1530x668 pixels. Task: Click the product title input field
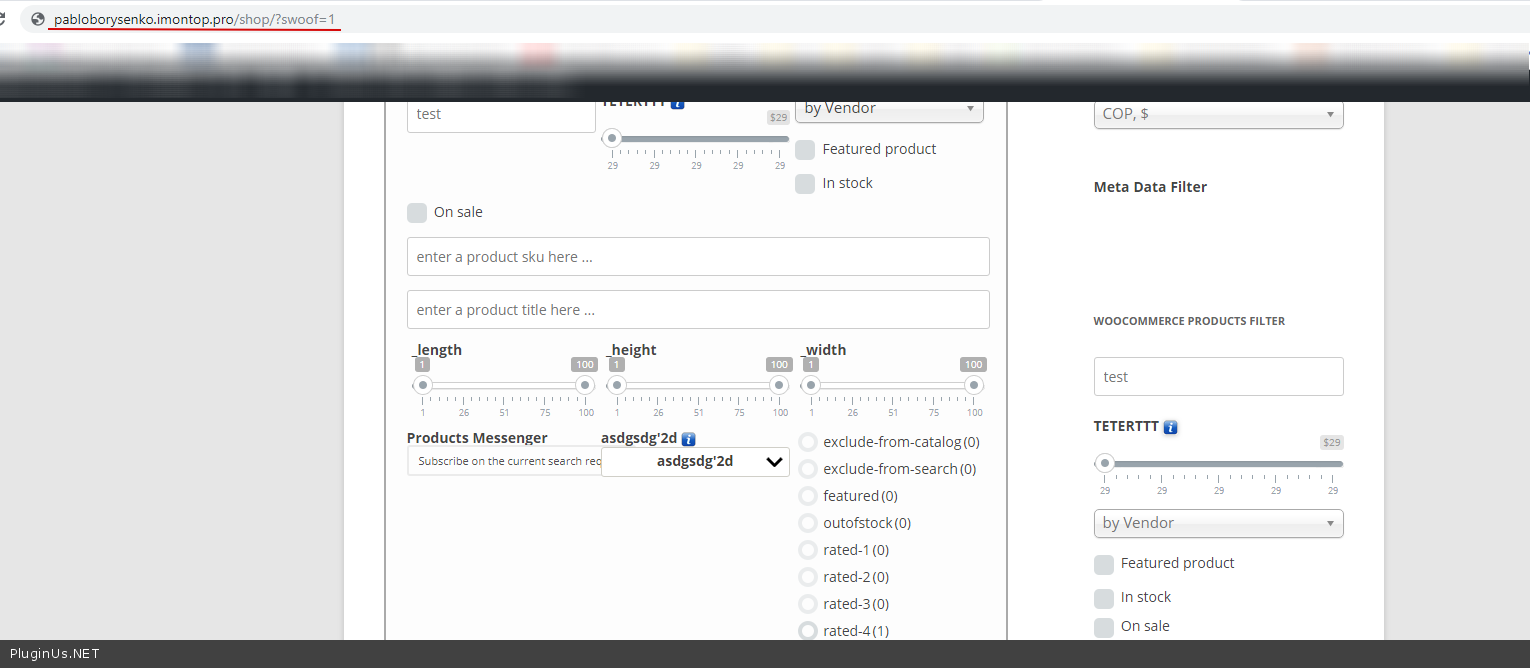tap(698, 310)
